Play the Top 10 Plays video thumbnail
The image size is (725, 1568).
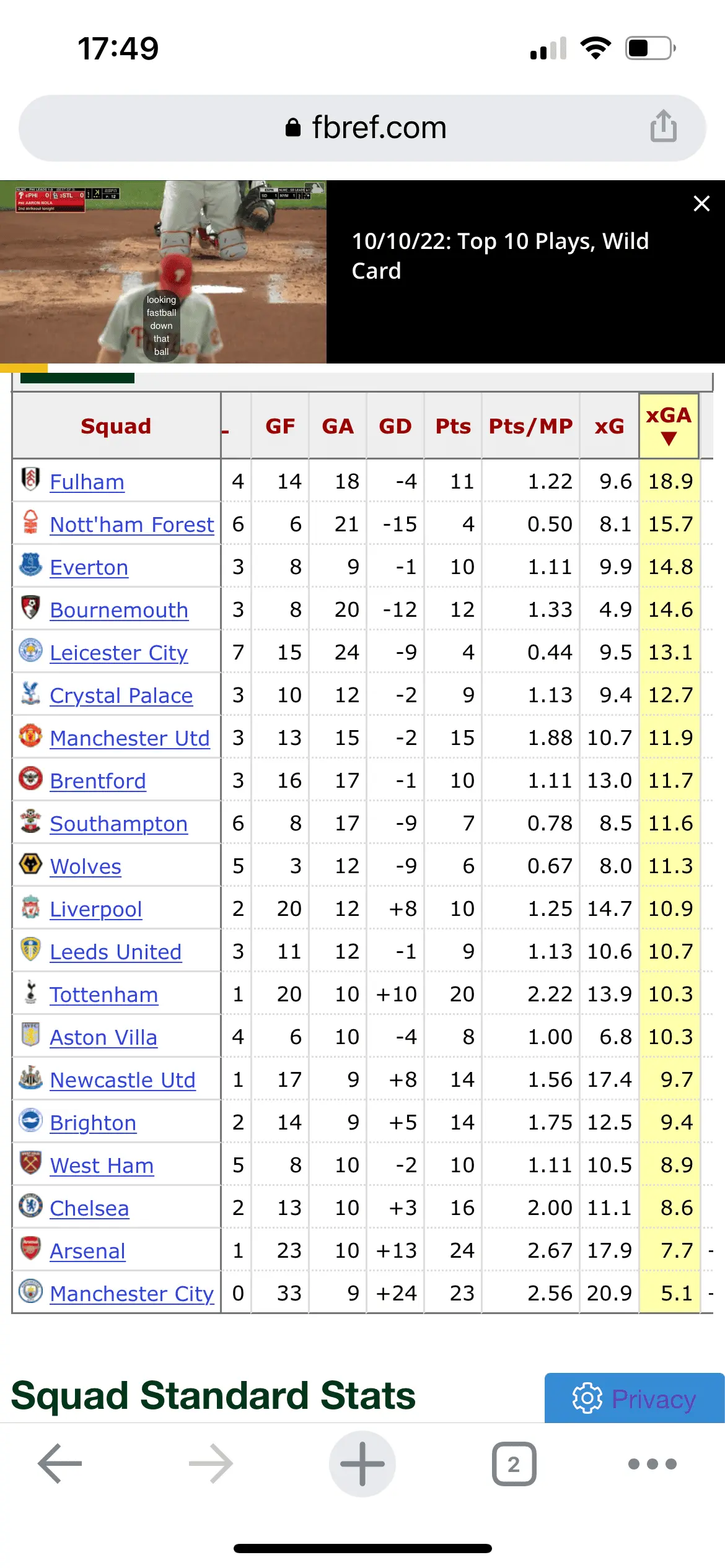[x=163, y=272]
